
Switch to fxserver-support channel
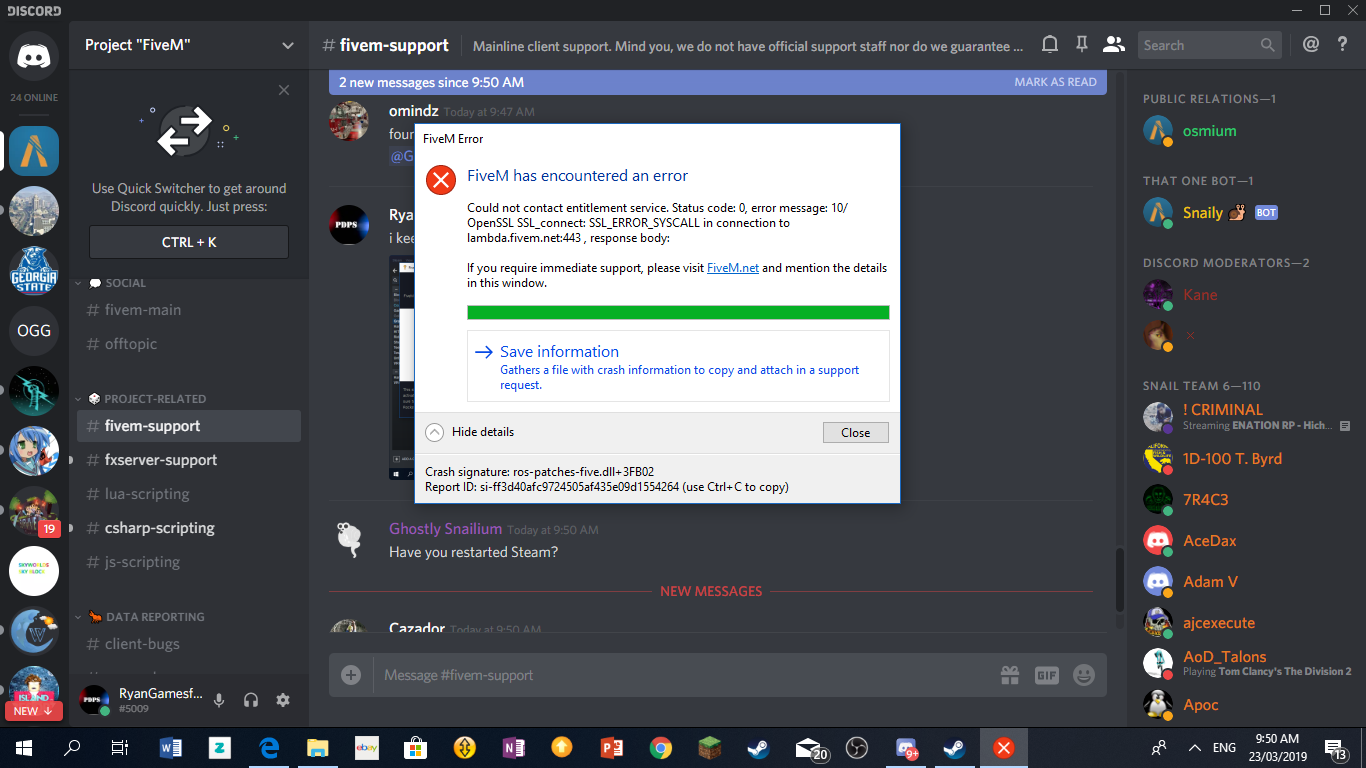[189, 460]
